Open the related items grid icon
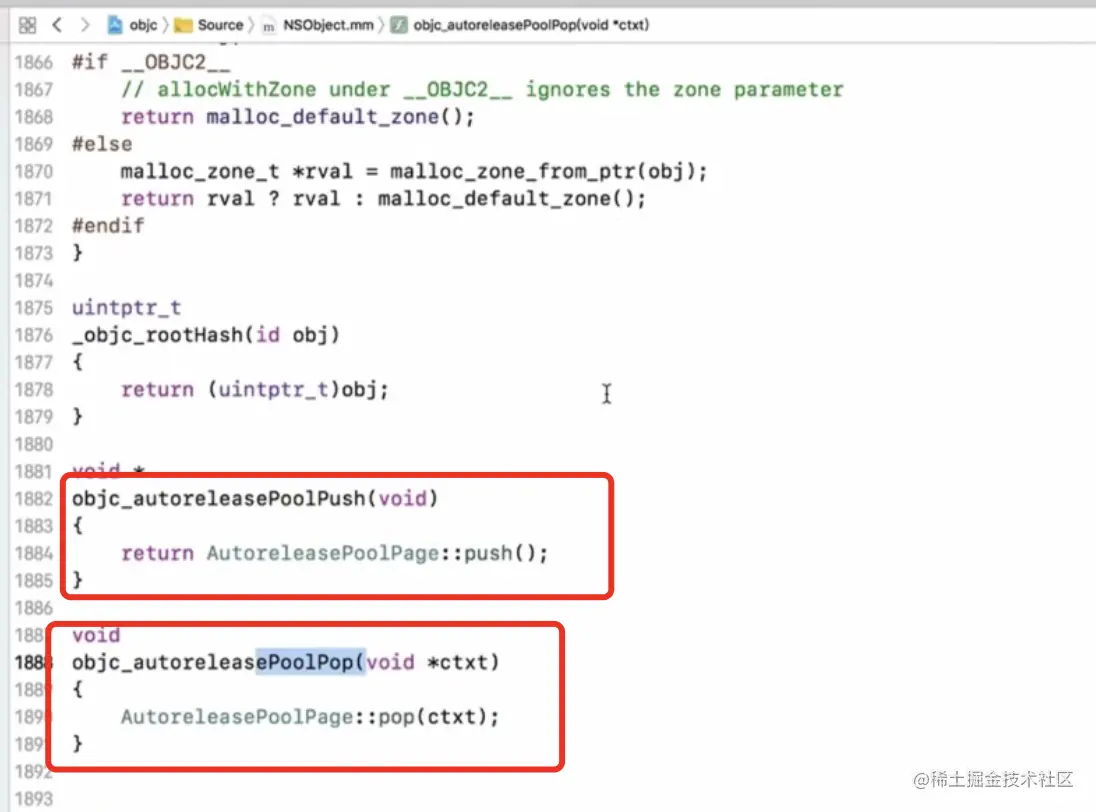The image size is (1096, 812). tap(27, 25)
